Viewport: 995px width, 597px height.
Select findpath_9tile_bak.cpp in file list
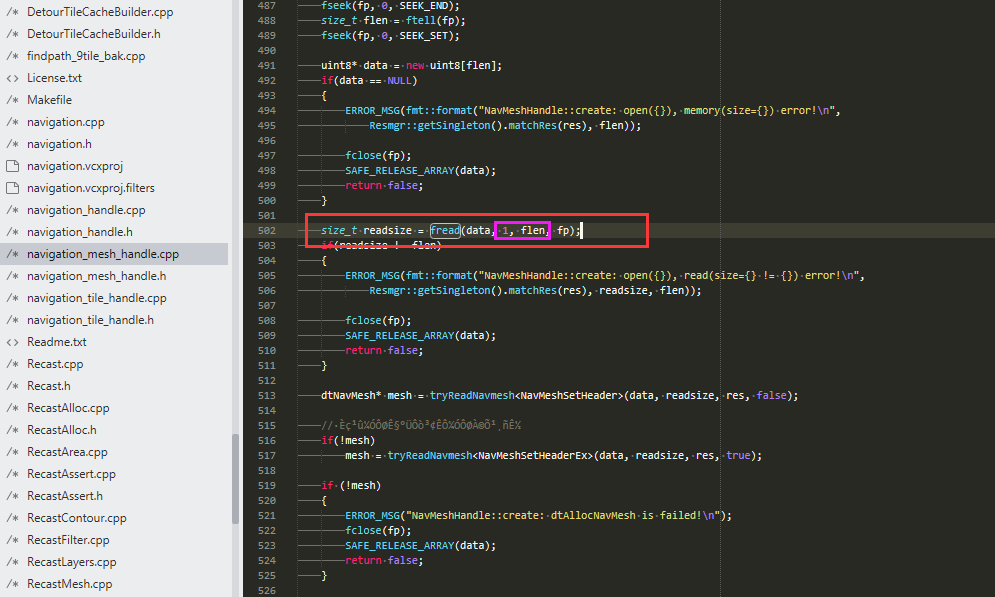(86, 56)
